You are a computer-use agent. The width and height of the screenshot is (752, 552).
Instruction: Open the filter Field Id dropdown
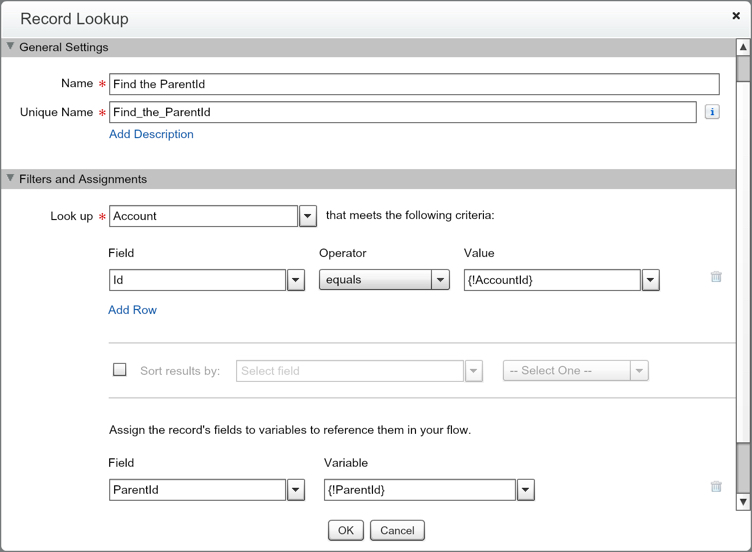pyautogui.click(x=296, y=281)
